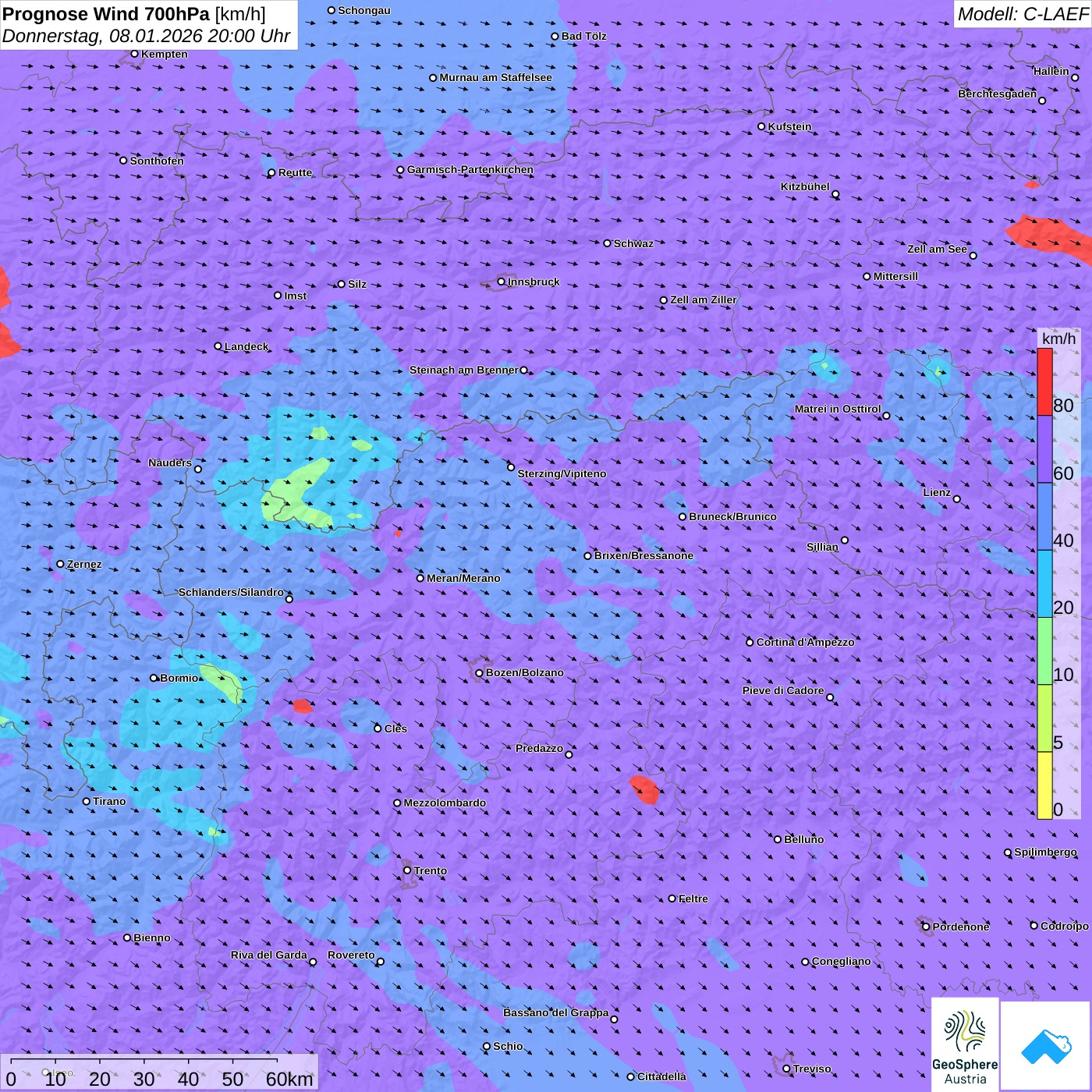Click the Innsbruck city marker dot
This screenshot has width=1092, height=1092.
[x=502, y=282]
